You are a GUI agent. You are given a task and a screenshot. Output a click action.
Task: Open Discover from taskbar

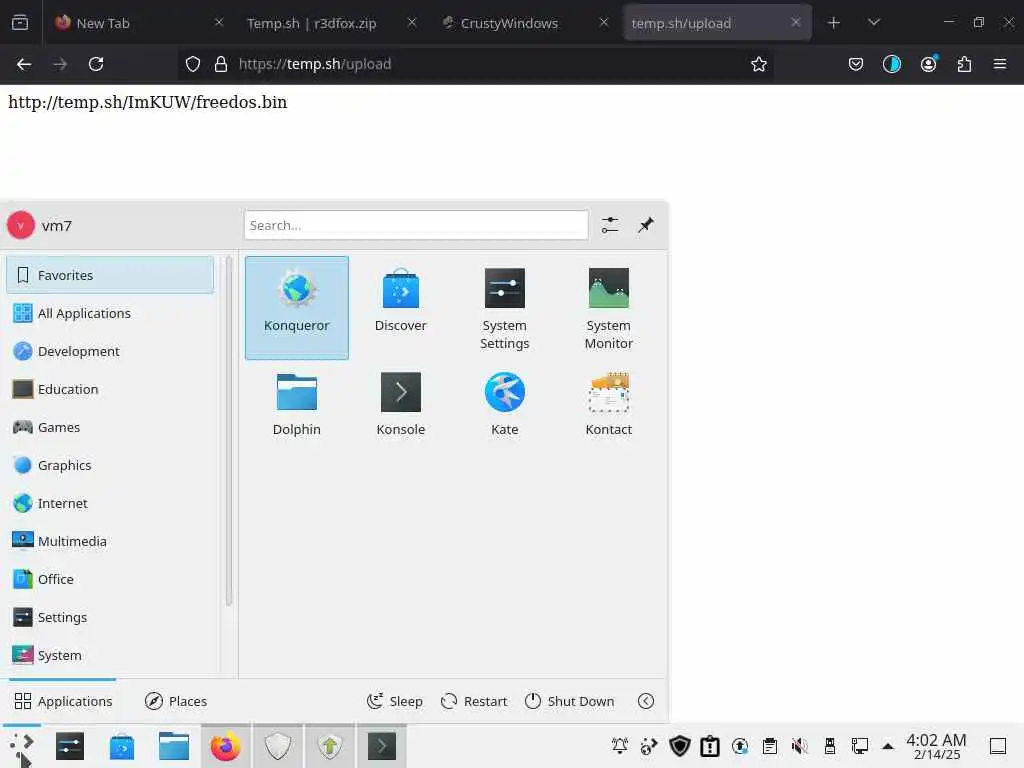point(121,746)
